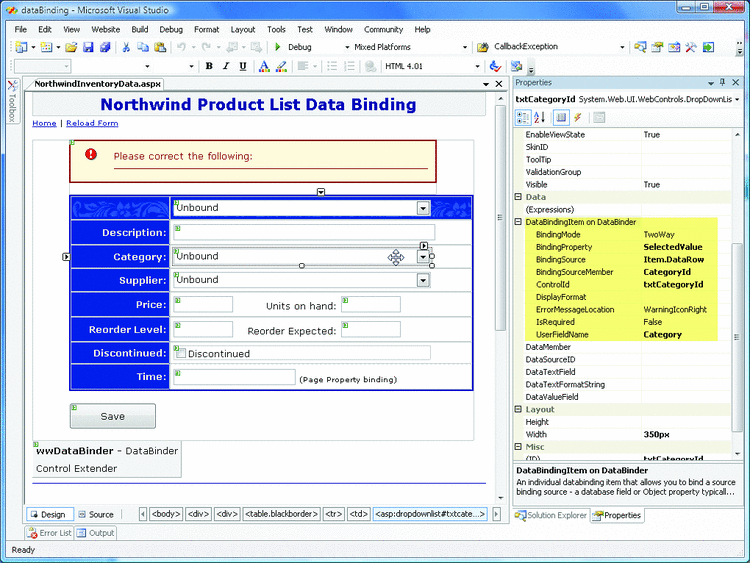The image size is (750, 563).
Task: Open the Supplier Unbound dropdown arrow
Action: (x=423, y=280)
